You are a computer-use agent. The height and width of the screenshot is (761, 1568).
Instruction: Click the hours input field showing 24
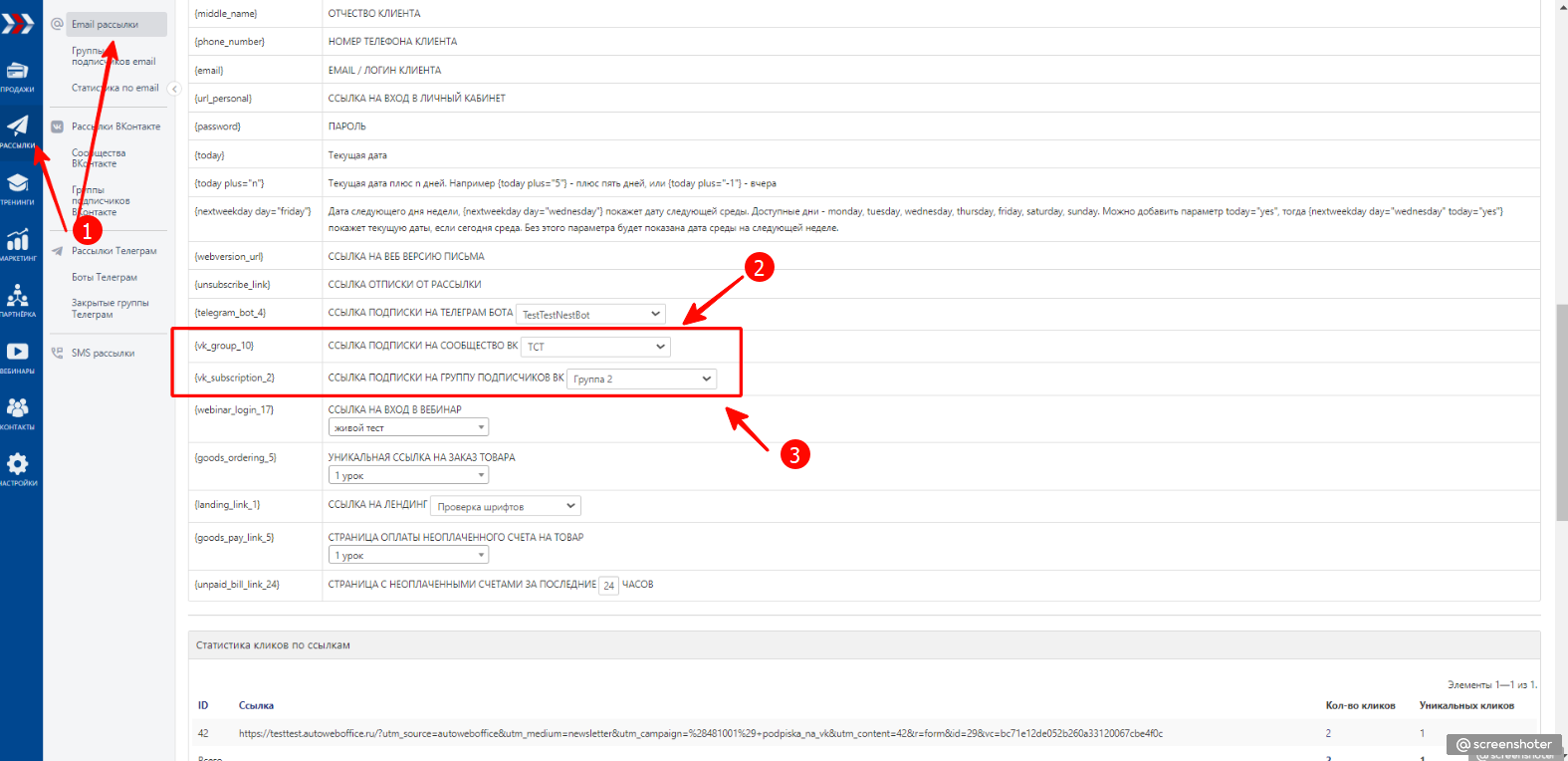[x=608, y=585]
